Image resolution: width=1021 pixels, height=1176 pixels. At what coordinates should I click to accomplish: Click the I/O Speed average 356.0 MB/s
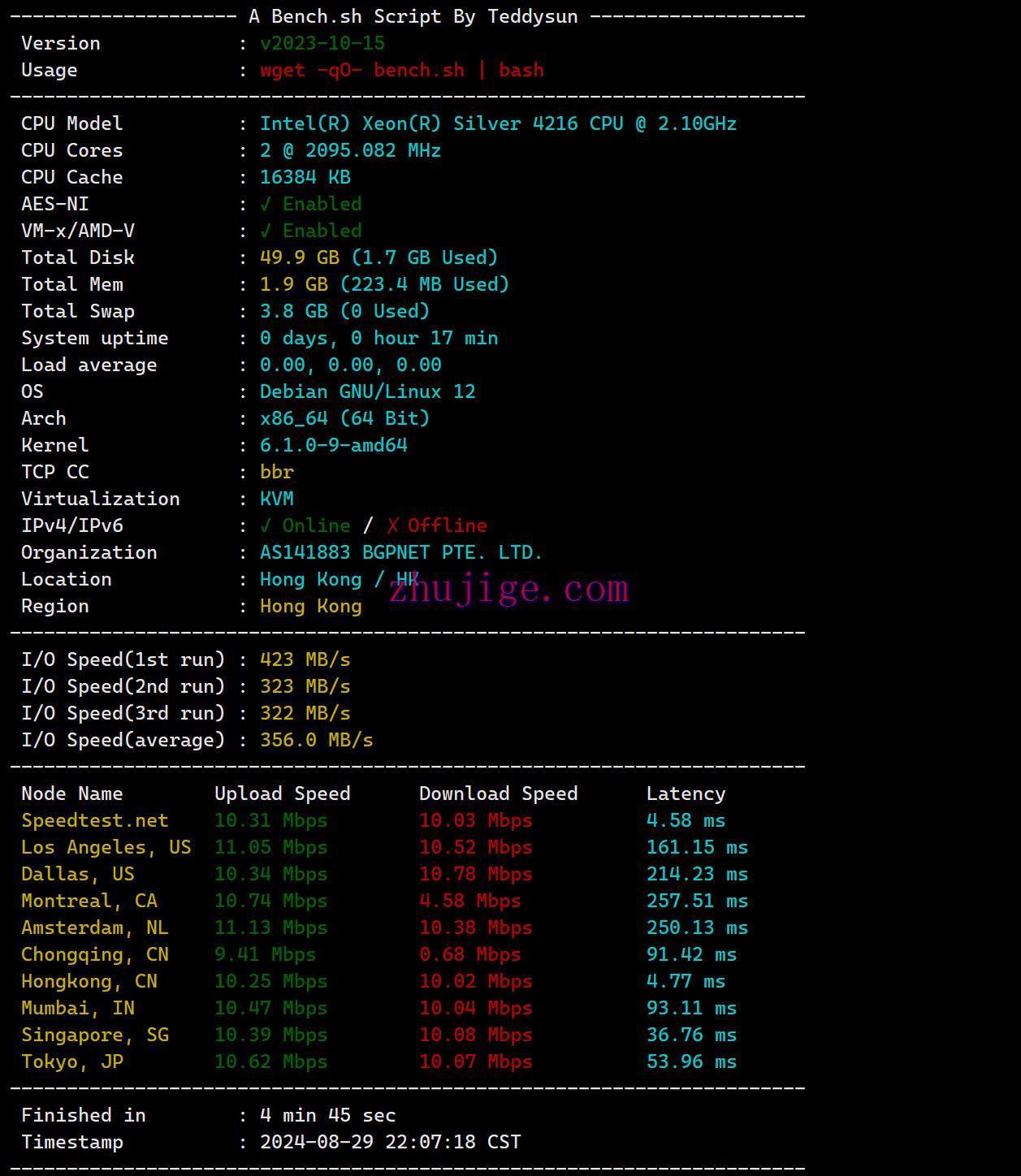coord(316,740)
